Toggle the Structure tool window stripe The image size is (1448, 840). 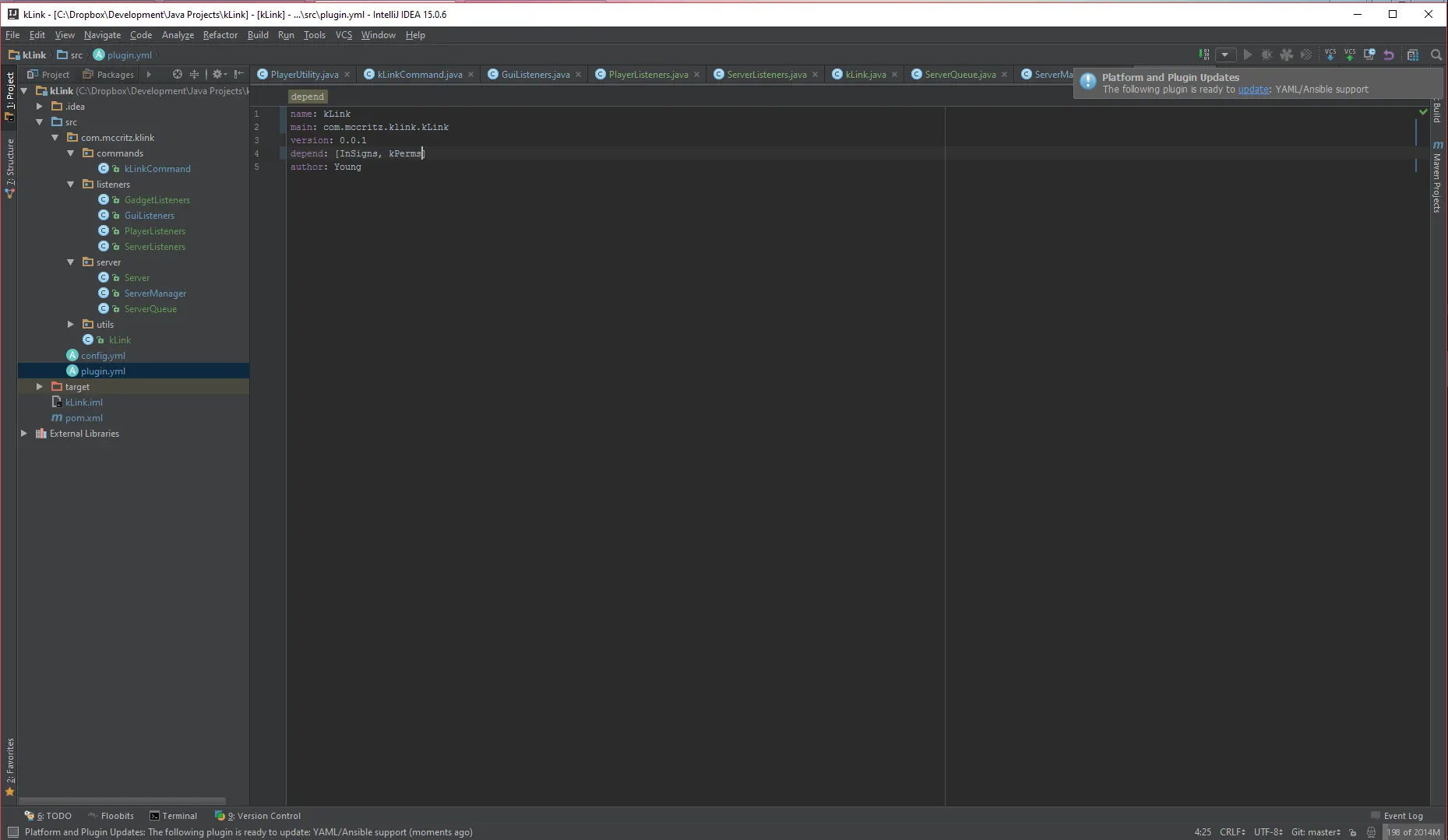9,167
